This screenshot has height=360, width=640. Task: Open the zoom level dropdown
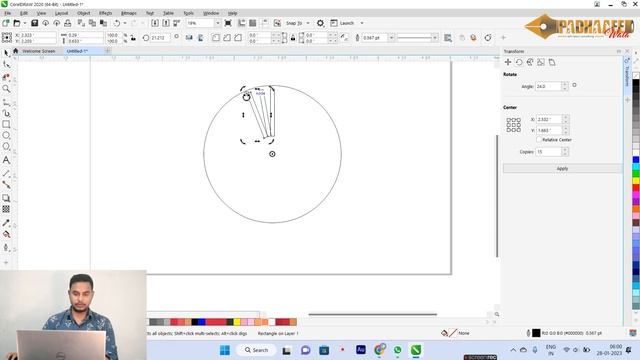[x=217, y=23]
